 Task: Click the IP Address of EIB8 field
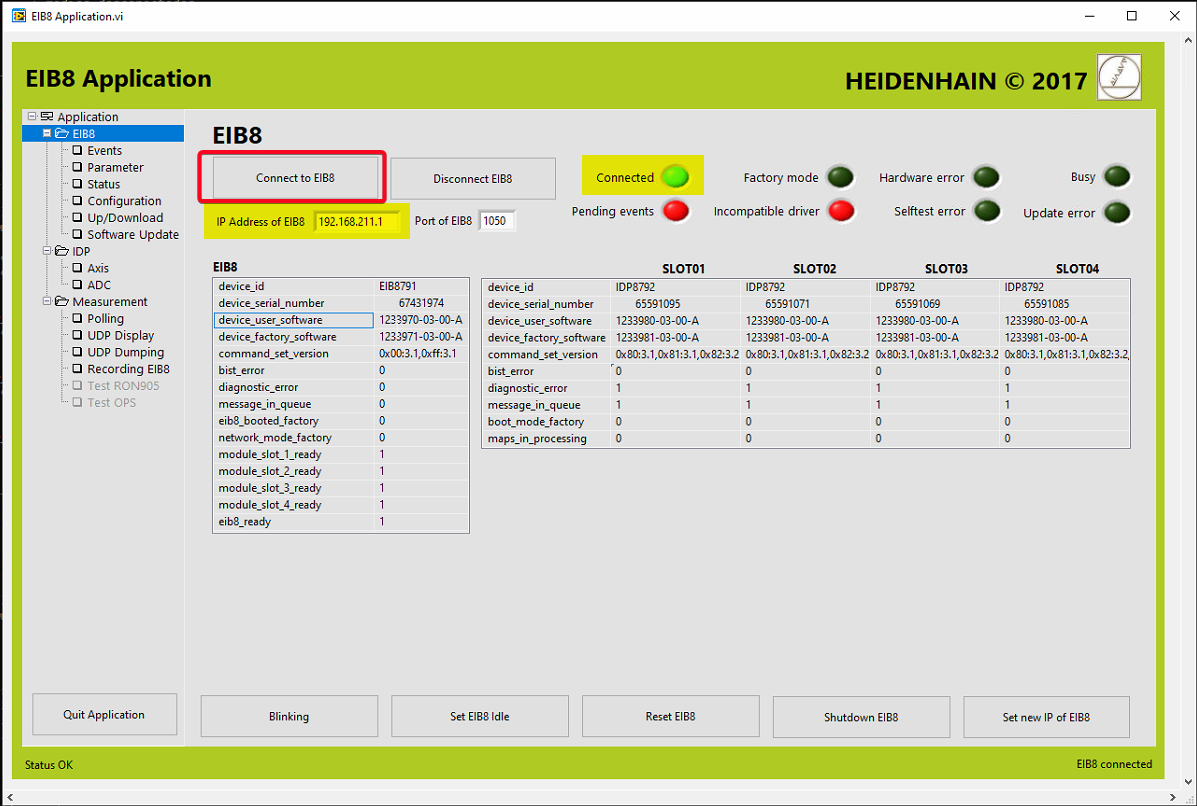[x=357, y=221]
